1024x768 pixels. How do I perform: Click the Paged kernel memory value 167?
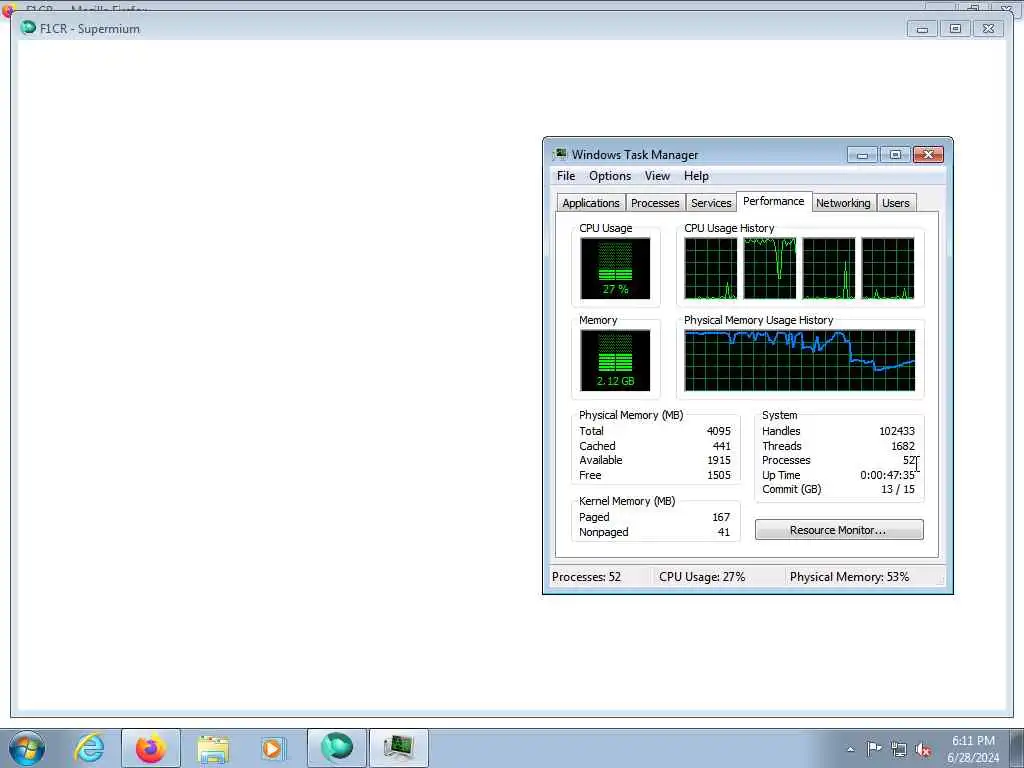point(721,517)
